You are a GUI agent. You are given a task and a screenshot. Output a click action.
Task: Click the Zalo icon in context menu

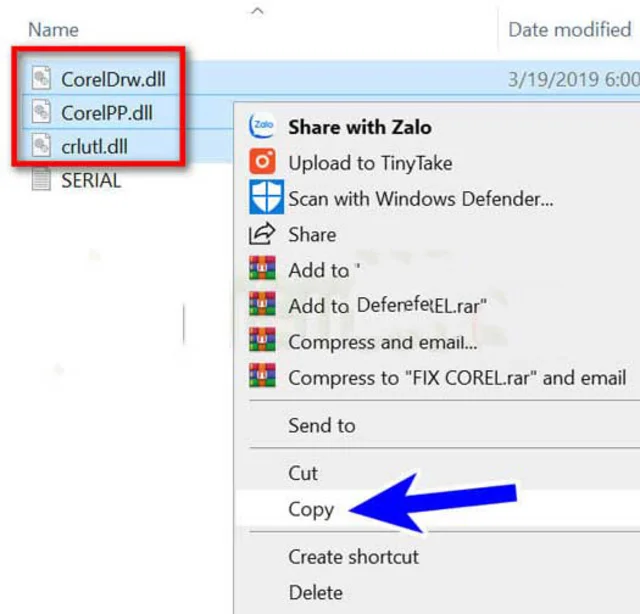262,126
